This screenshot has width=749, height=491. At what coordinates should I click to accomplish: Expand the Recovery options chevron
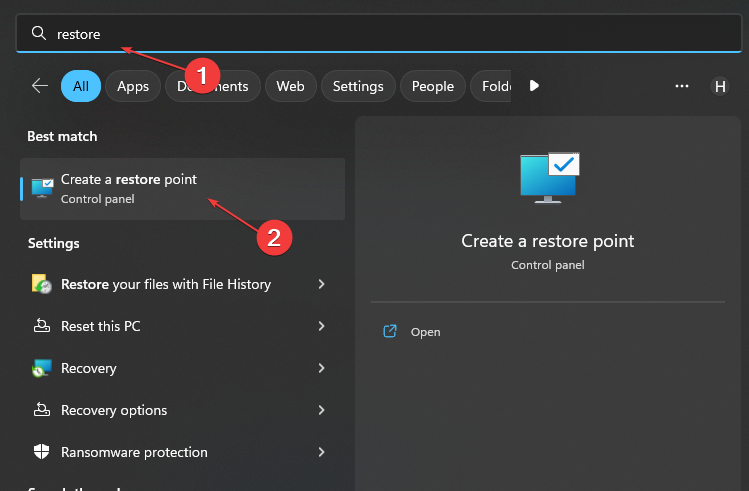pyautogui.click(x=321, y=410)
